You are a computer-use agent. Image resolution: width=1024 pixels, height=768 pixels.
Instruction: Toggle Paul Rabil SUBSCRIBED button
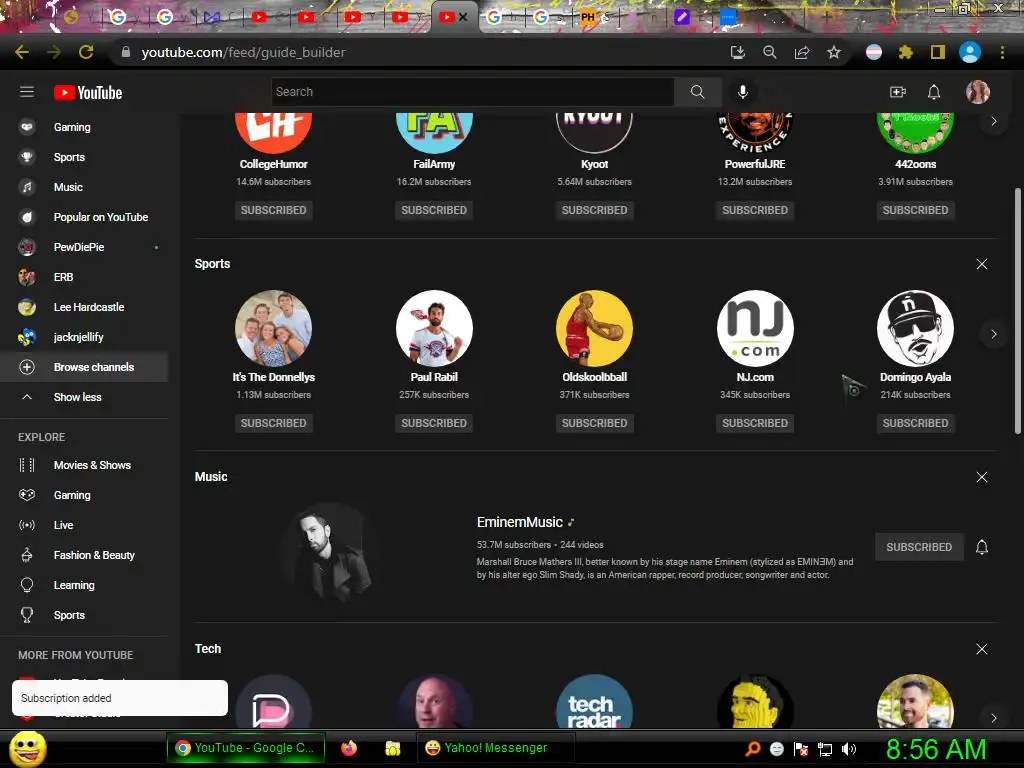pyautogui.click(x=434, y=423)
